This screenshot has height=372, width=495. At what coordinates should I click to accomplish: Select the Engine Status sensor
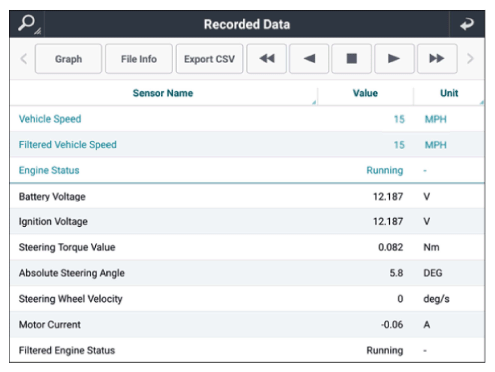click(x=247, y=170)
